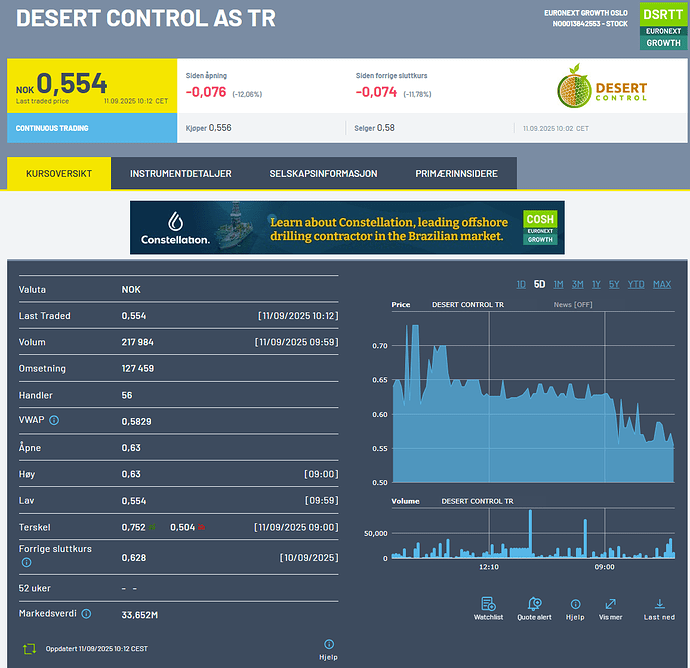The height and width of the screenshot is (668, 690).
Task: Switch to the Kursoversikt tab
Action: [x=59, y=173]
